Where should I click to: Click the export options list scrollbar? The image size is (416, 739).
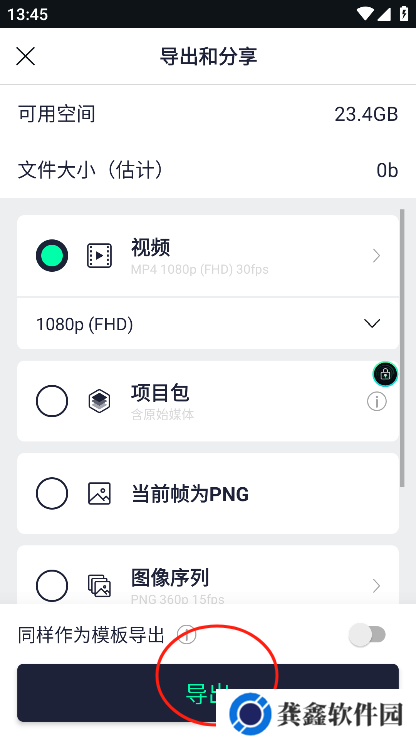coord(402,348)
